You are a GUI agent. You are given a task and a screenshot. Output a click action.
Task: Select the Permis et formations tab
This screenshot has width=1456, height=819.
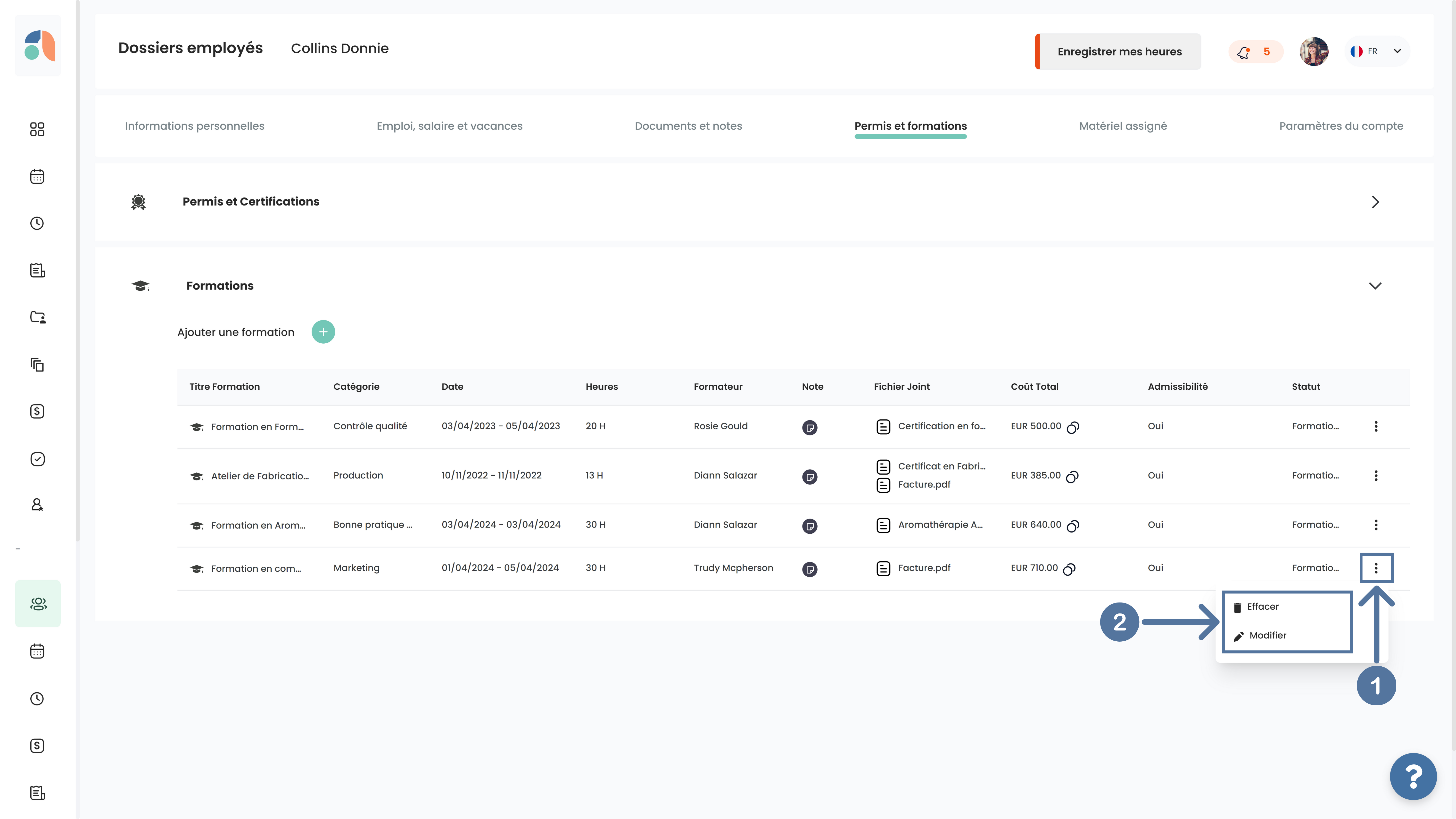click(910, 126)
